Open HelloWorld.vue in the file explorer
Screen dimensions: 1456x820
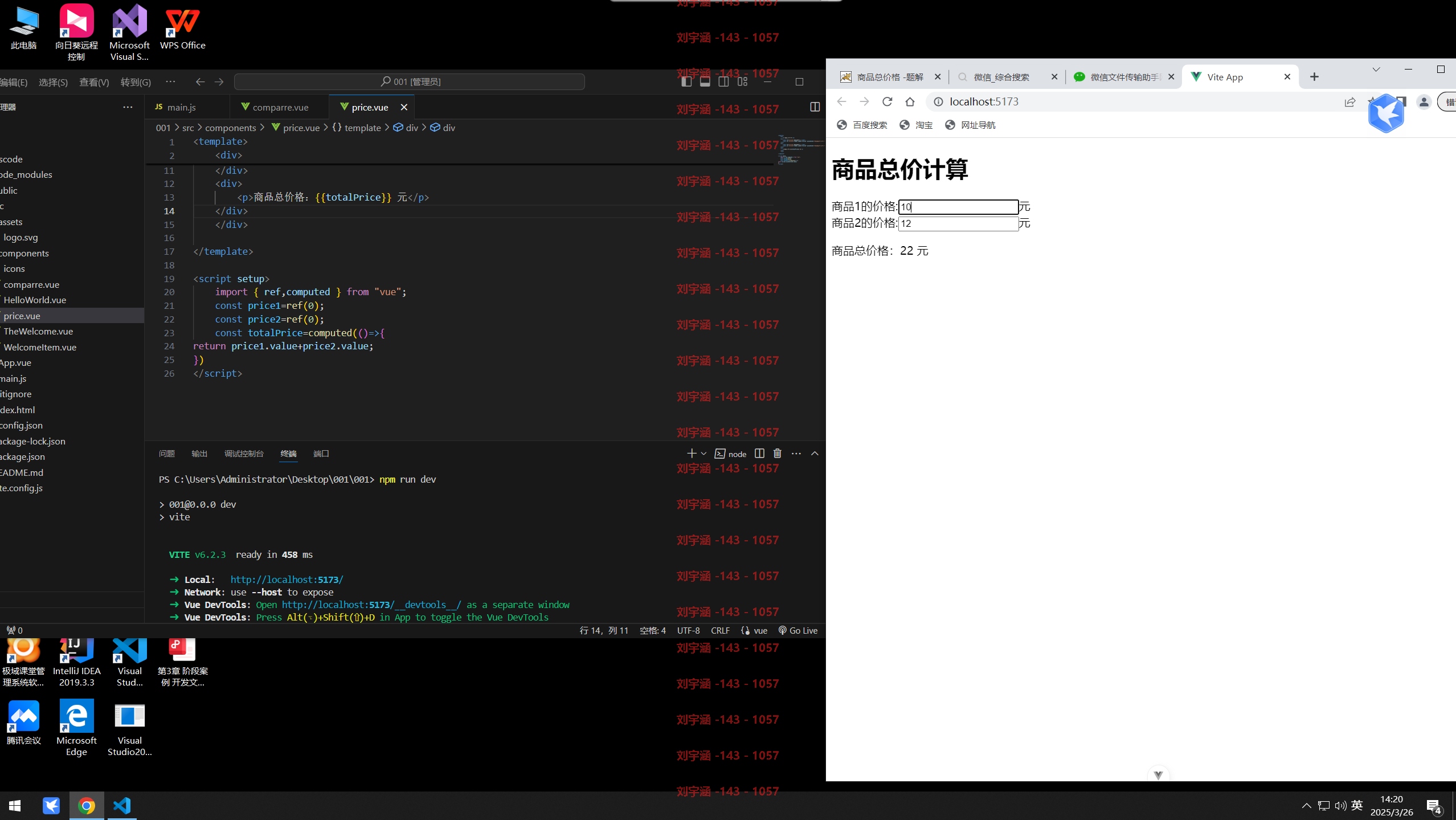point(72,300)
